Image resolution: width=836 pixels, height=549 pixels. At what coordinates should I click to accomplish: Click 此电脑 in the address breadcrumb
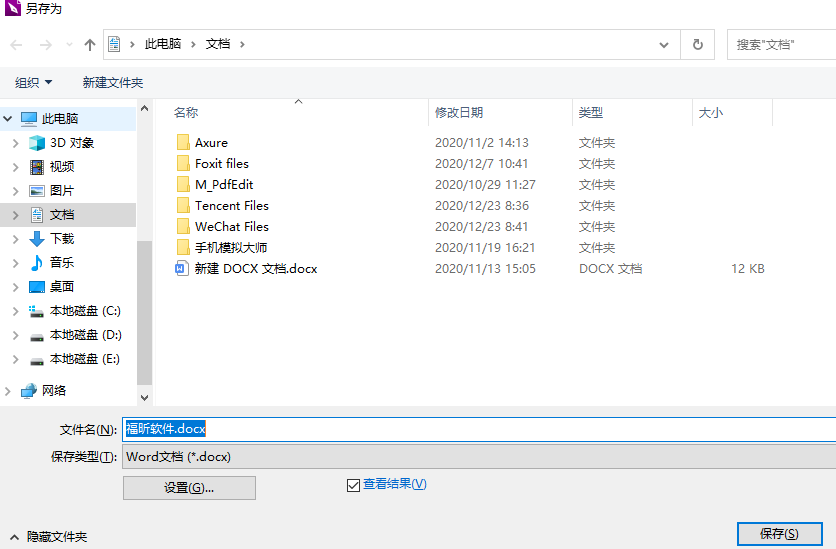click(x=163, y=44)
